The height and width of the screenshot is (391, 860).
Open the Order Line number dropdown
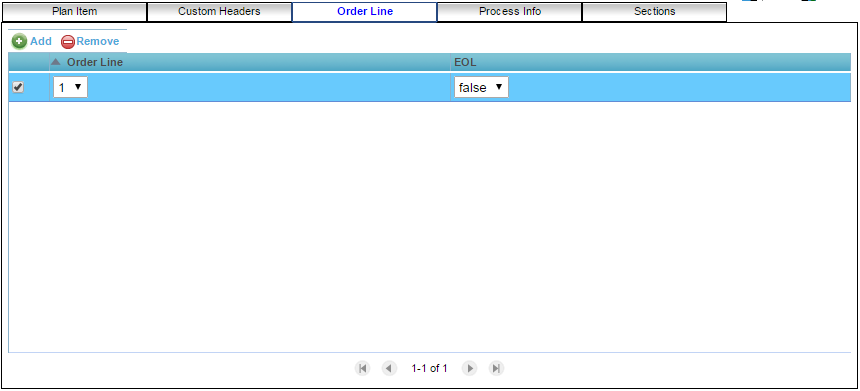tap(70, 87)
